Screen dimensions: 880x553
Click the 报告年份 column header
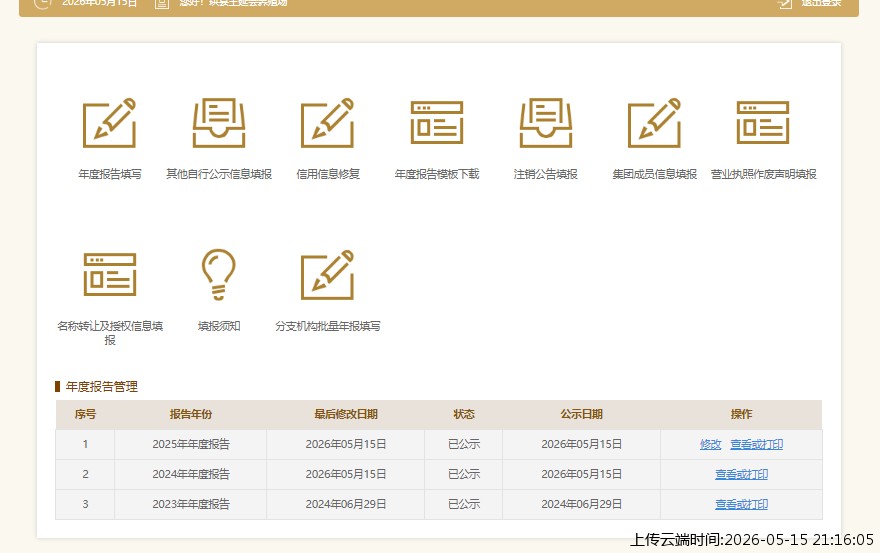[x=191, y=414]
